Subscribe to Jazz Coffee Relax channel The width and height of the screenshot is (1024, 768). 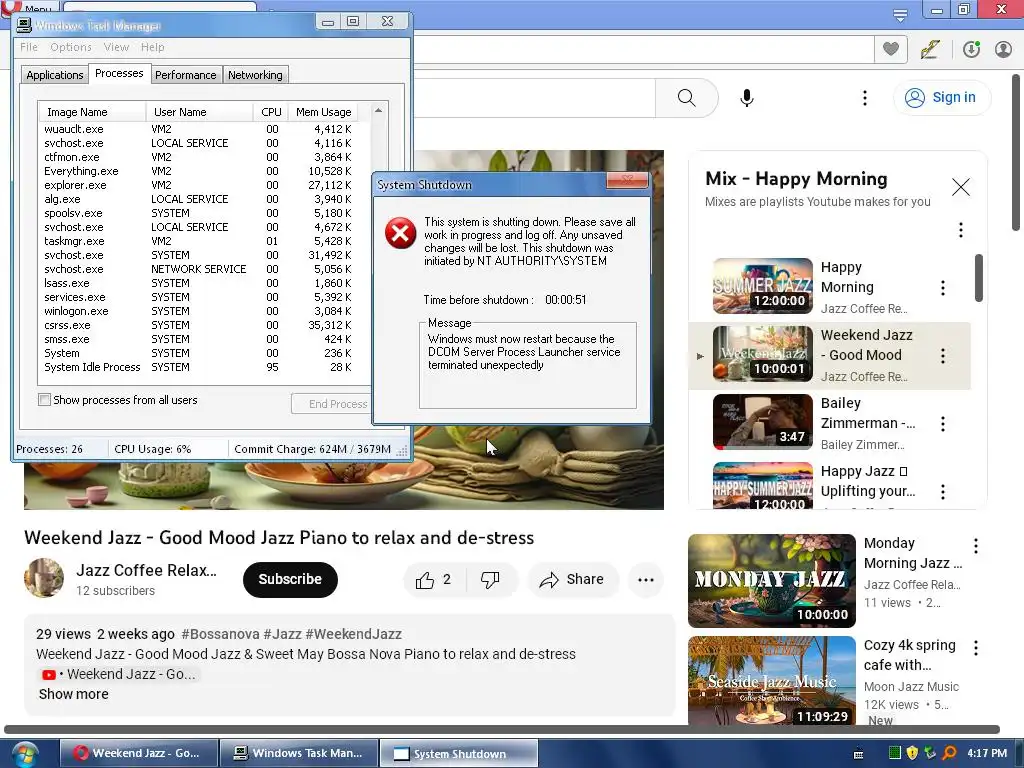point(290,579)
